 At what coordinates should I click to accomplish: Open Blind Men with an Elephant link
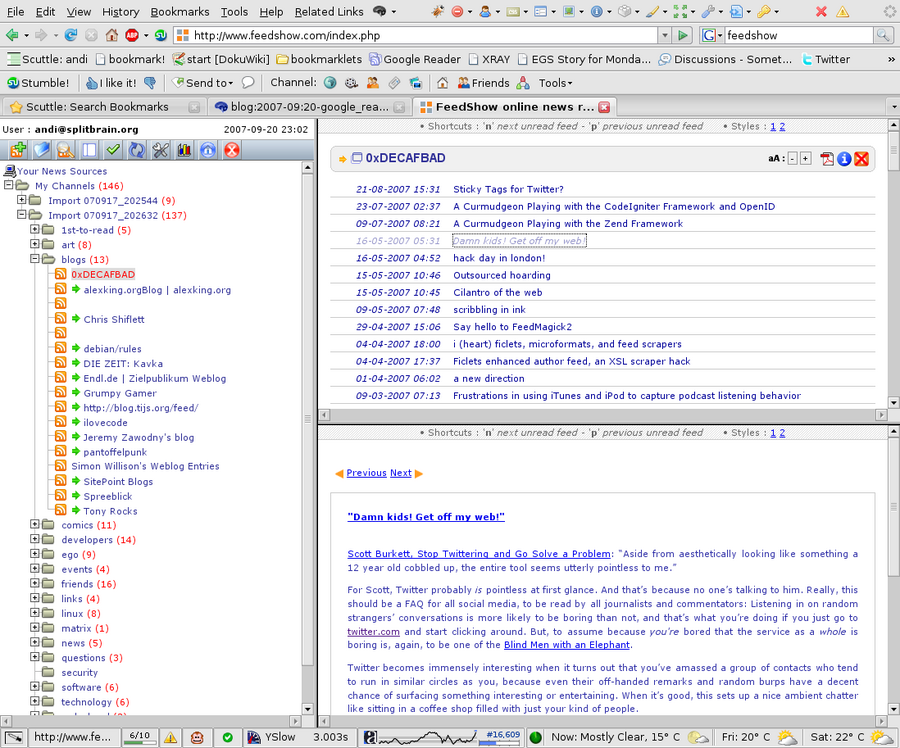coord(567,645)
